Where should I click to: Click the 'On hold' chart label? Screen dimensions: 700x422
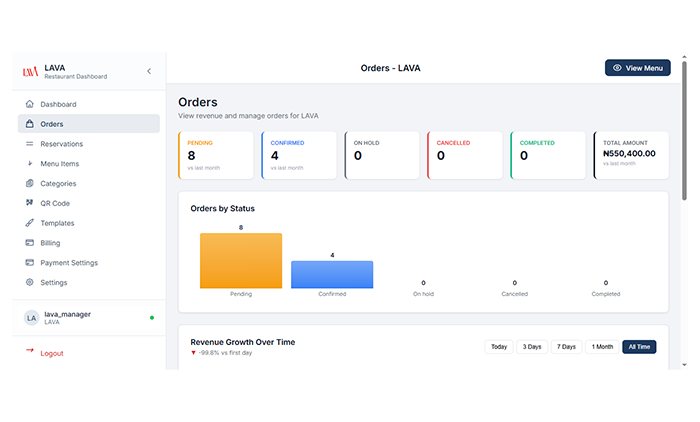423,294
